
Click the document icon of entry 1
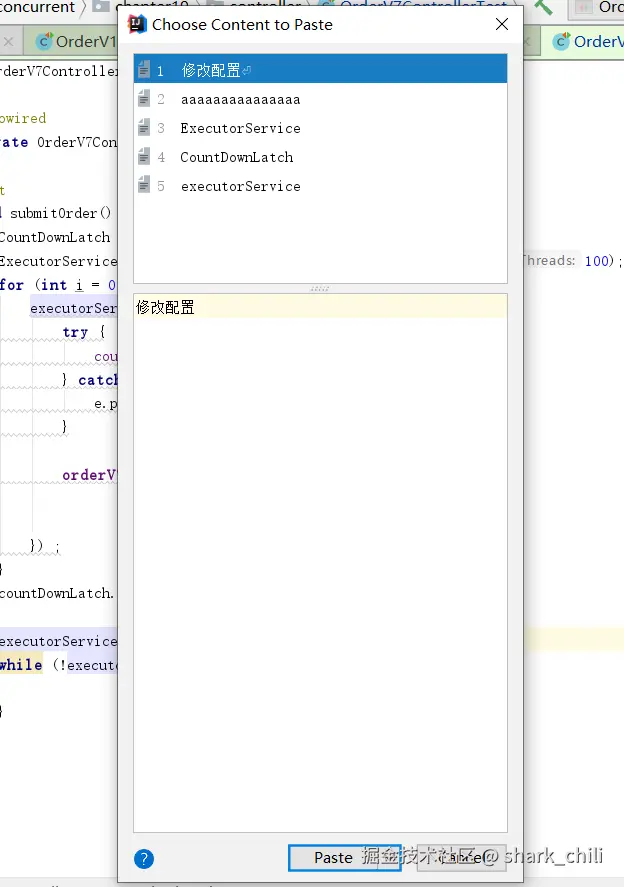[x=144, y=69]
